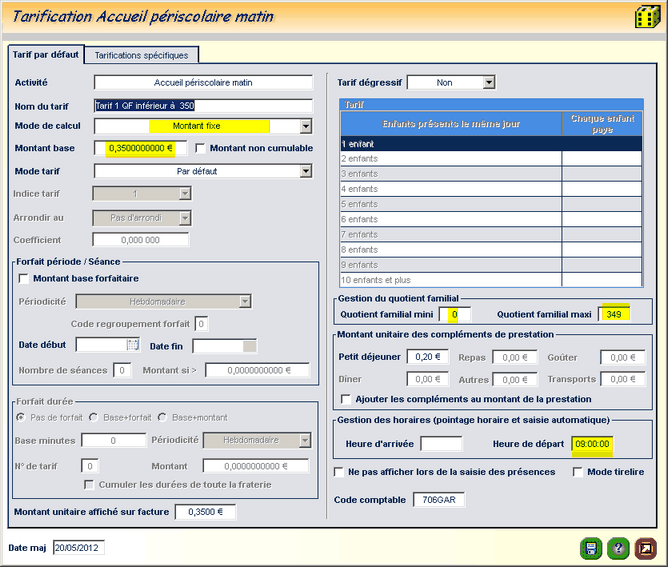Switch to Tarifications spécifiques tab
Screen dimensions: 668x567
142,55
